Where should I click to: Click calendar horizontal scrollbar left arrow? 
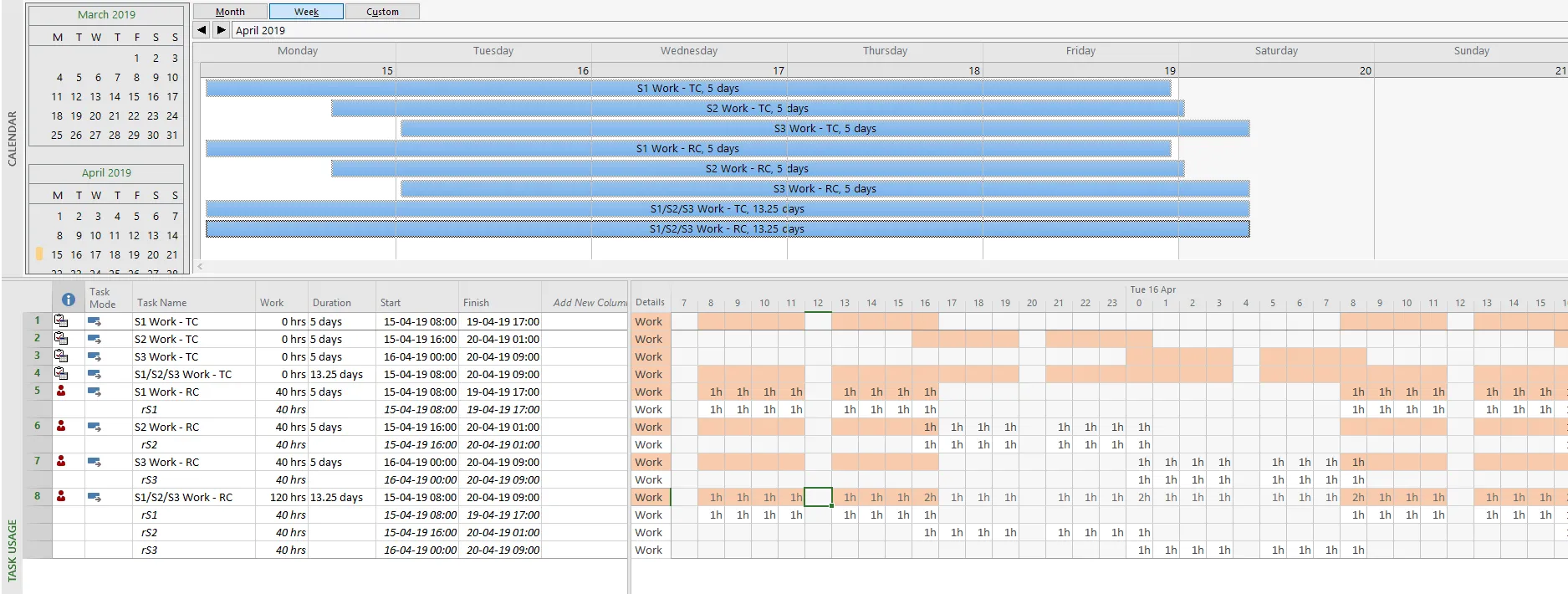coord(200,267)
